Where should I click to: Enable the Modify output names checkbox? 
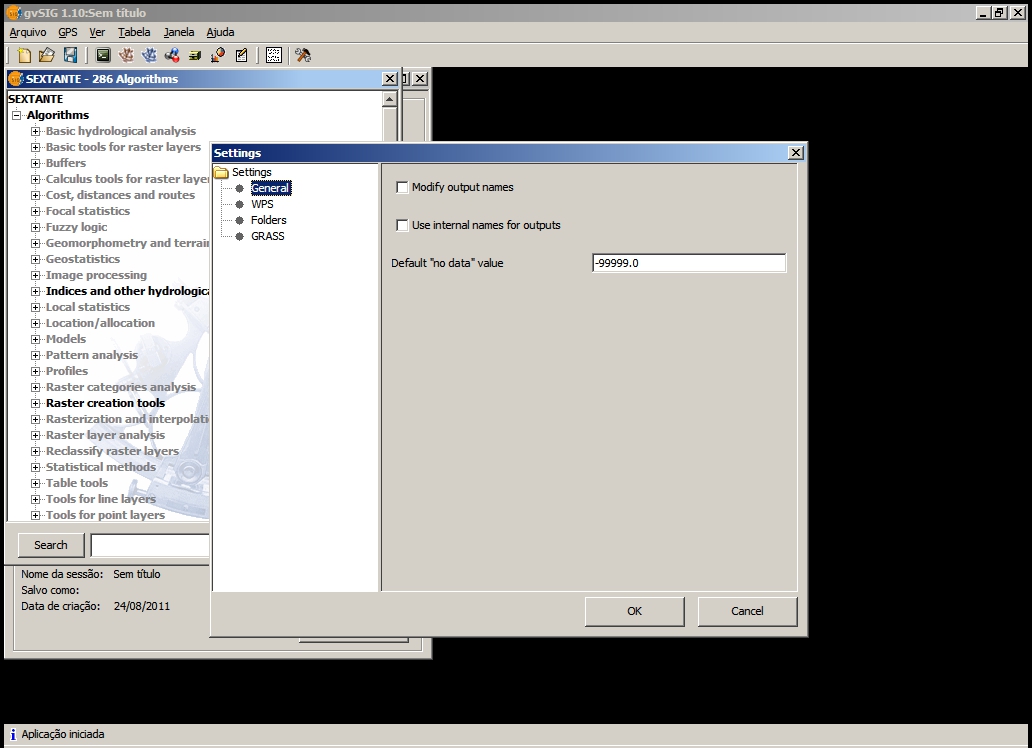pyautogui.click(x=403, y=187)
